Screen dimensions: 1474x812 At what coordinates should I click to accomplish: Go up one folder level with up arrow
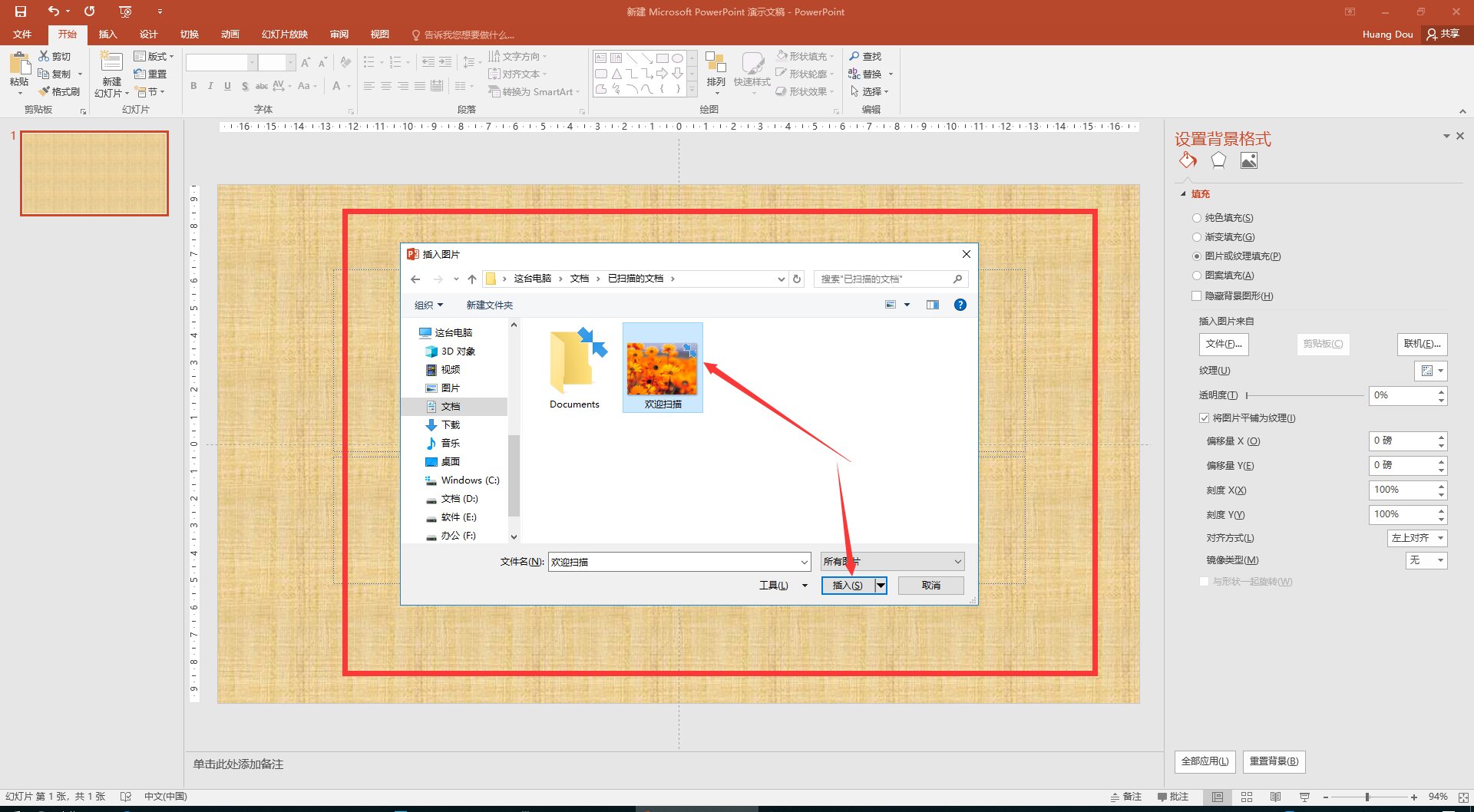click(472, 279)
